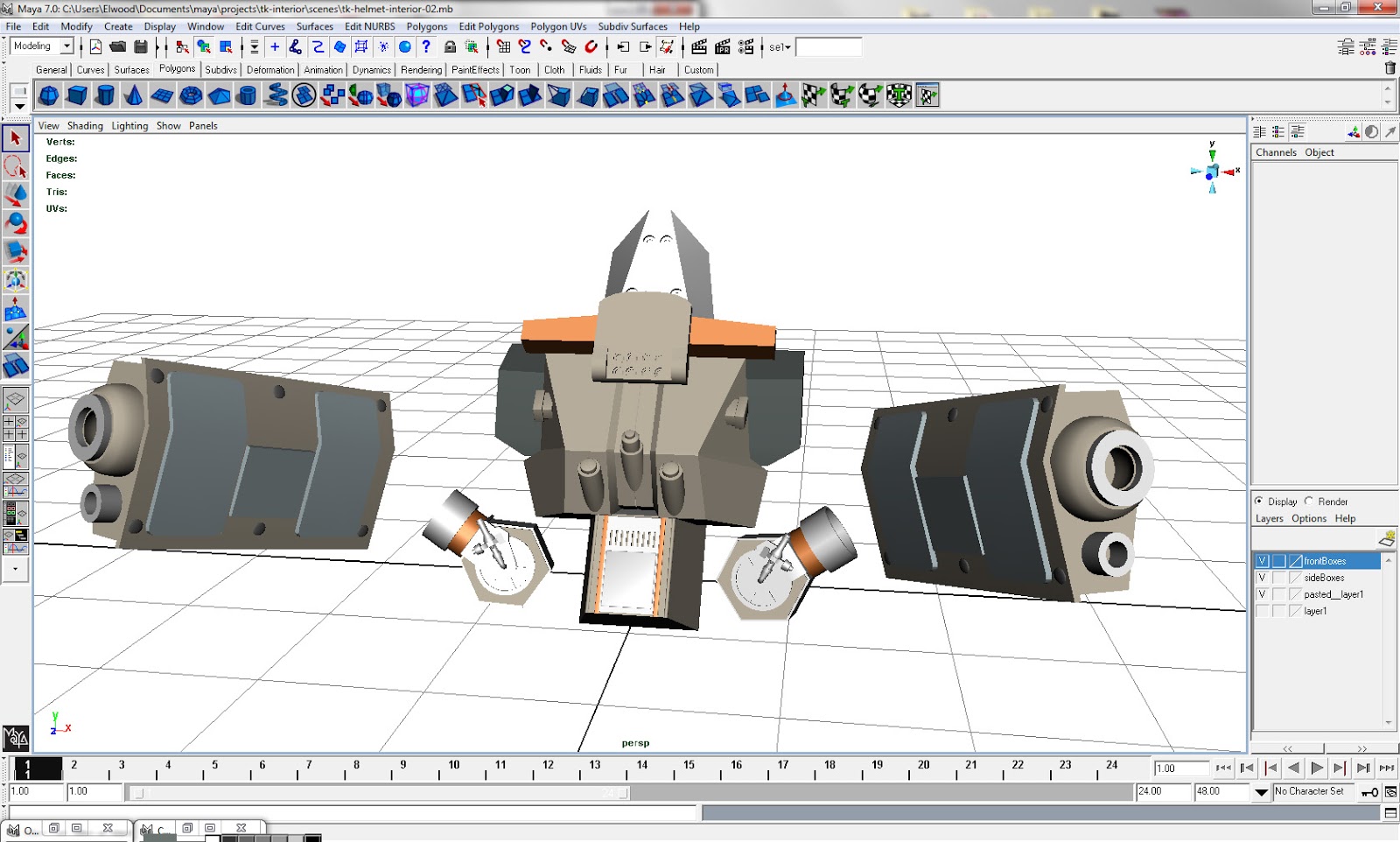
Task: Expand the toolbox layout arrow button
Action: (16, 569)
